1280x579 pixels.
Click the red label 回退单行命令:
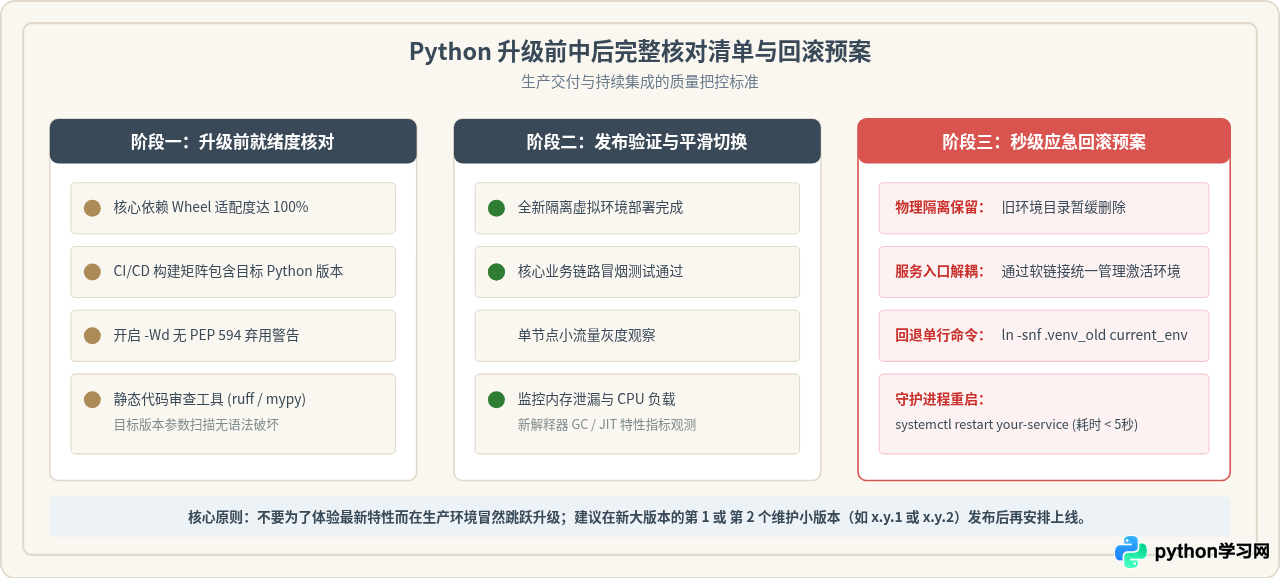940,336
